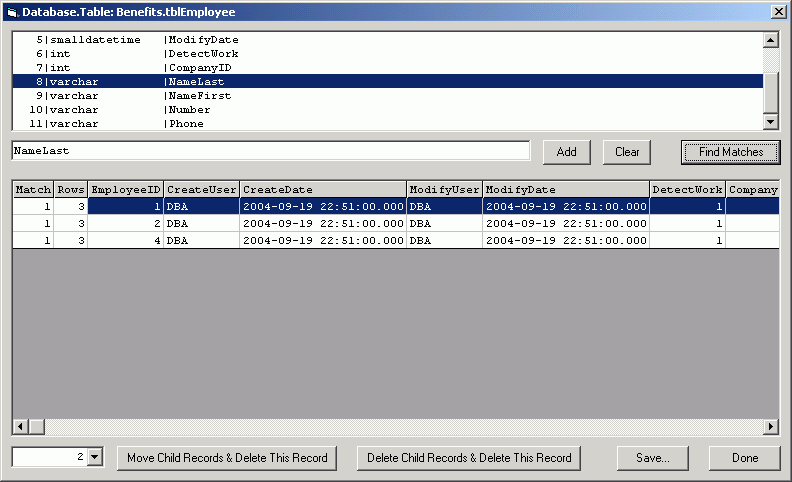The width and height of the screenshot is (792, 482).
Task: Open the Save... dialog button
Action: click(x=652, y=457)
